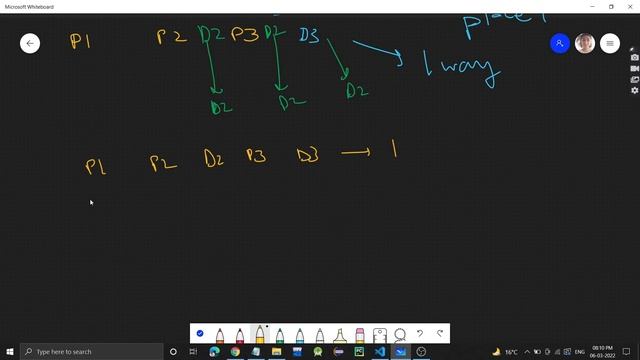This screenshot has width=640, height=360.
Task: Open Cortana from the taskbar
Action: pos(173,351)
